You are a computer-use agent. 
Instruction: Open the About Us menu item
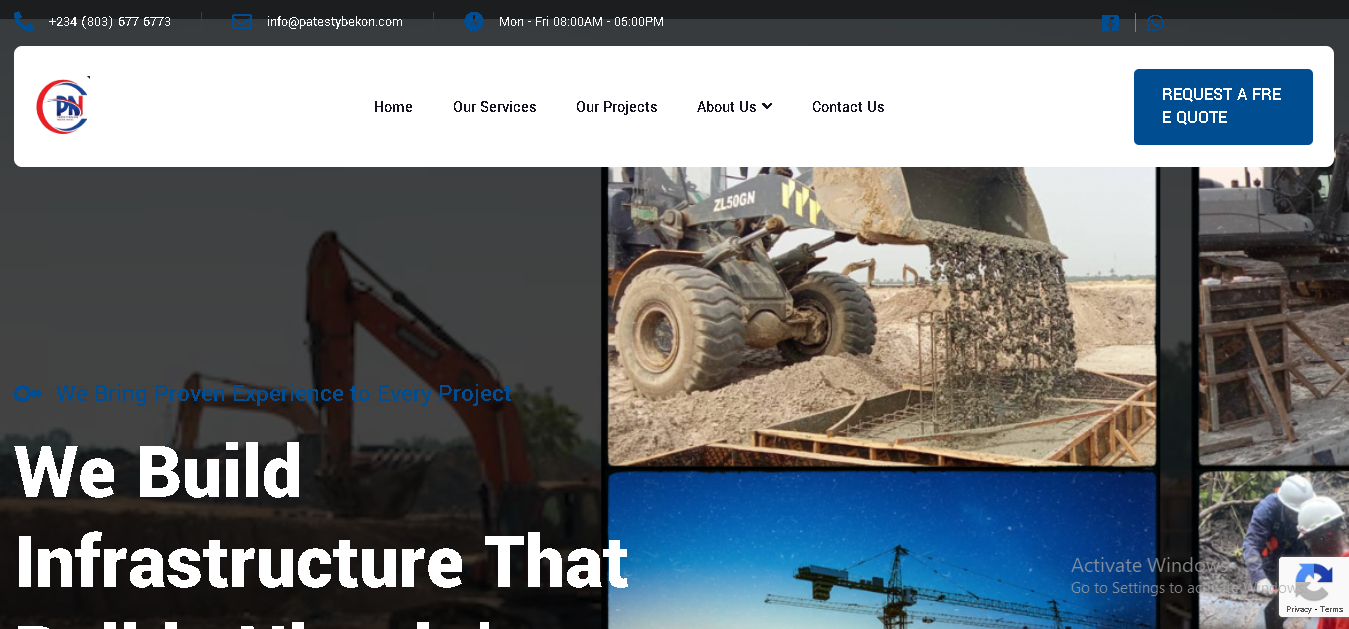(727, 107)
